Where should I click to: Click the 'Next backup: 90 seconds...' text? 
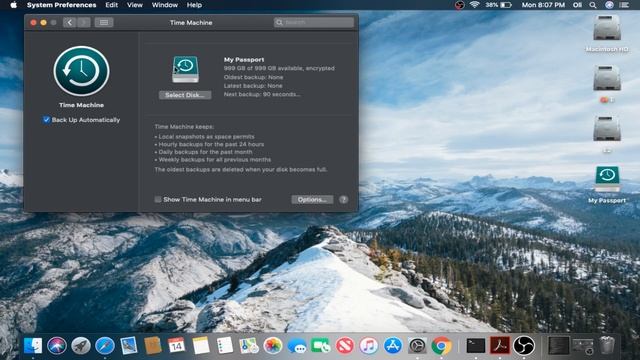tap(262, 94)
